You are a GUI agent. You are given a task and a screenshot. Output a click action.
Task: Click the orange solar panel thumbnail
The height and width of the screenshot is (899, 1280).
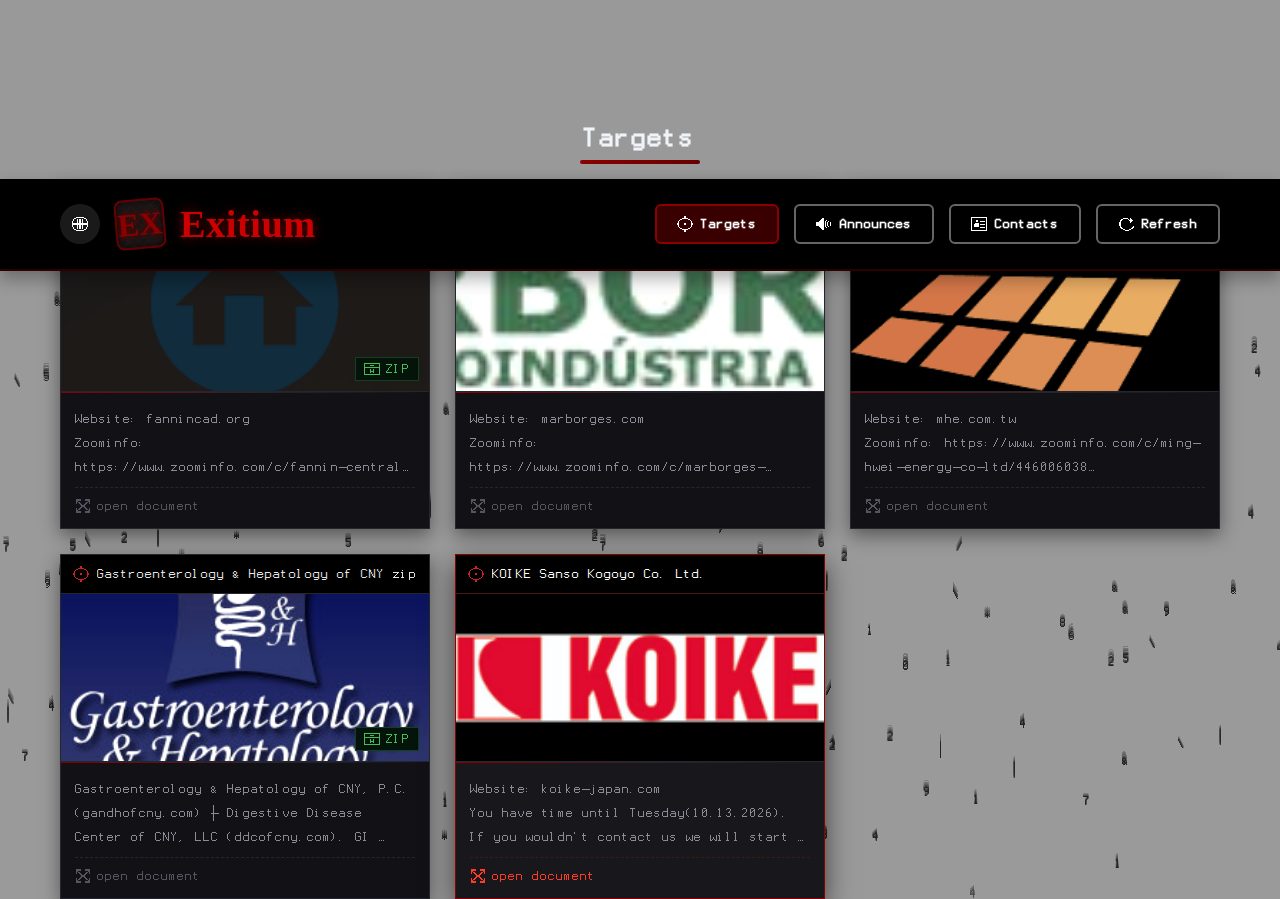pos(1035,331)
